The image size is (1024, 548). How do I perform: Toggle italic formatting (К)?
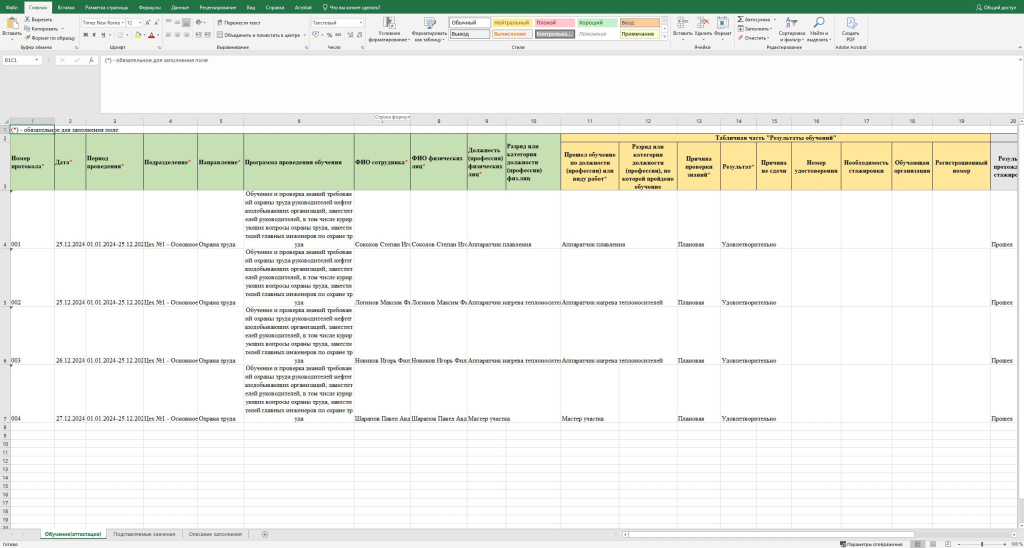click(x=94, y=35)
